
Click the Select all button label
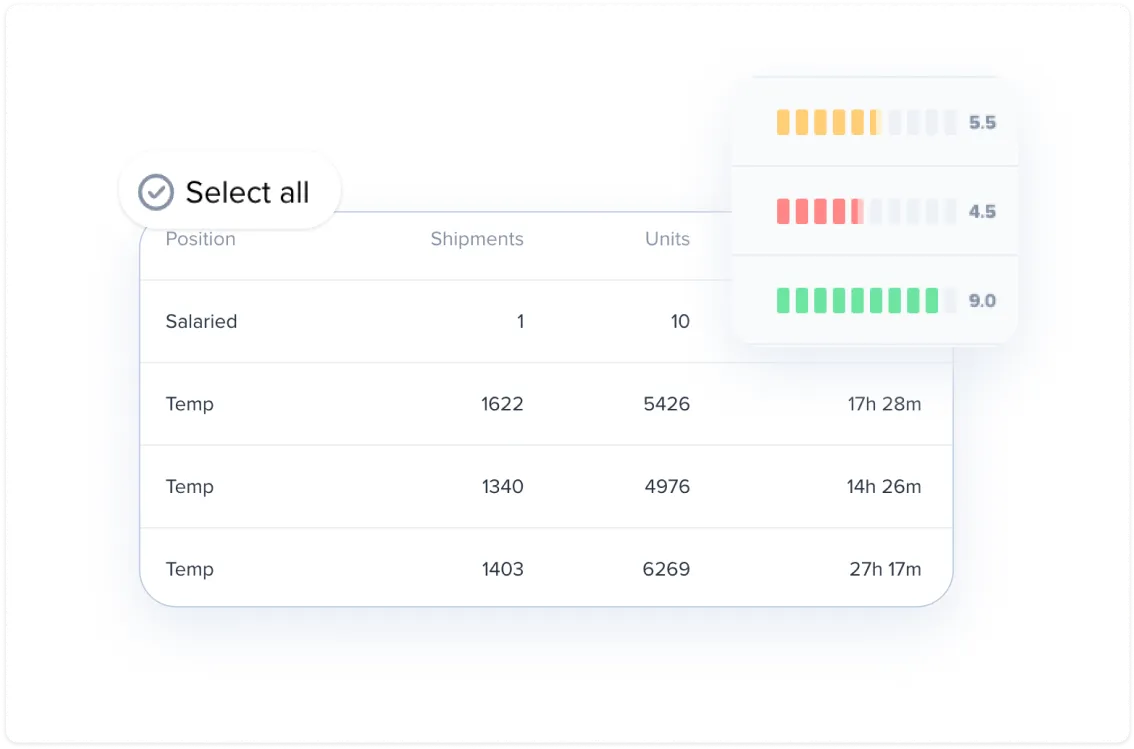(247, 192)
